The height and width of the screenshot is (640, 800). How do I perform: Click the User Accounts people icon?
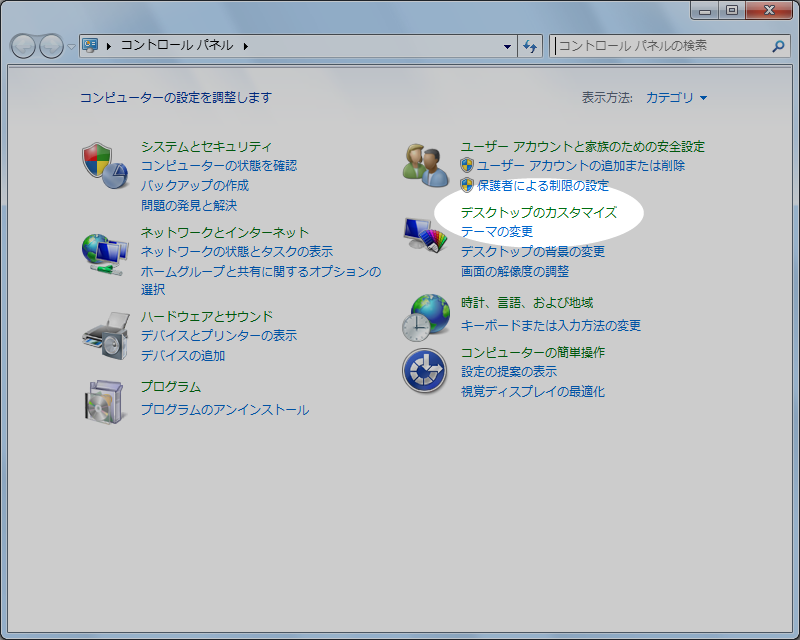426,165
